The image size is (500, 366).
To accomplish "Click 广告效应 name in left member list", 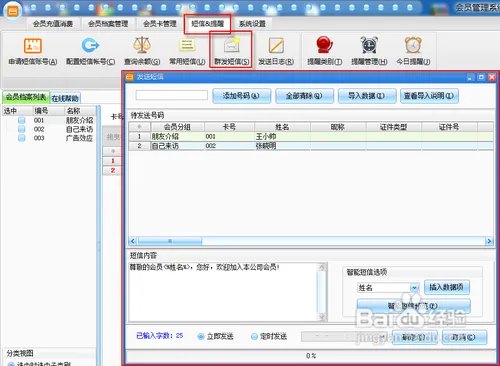I will pos(79,138).
